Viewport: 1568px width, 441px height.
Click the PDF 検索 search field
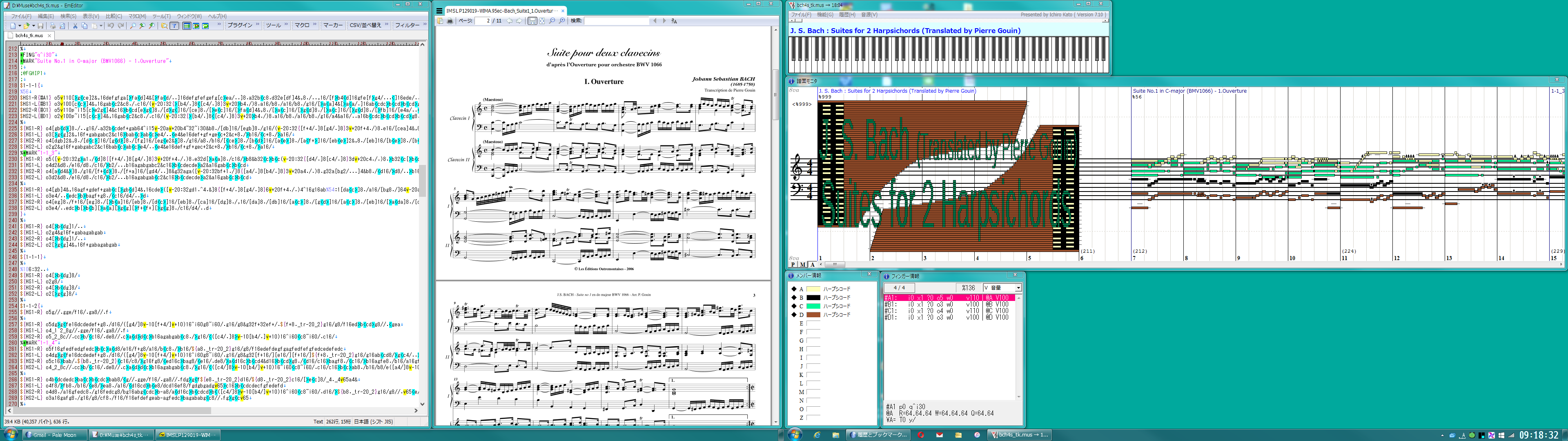click(x=617, y=21)
